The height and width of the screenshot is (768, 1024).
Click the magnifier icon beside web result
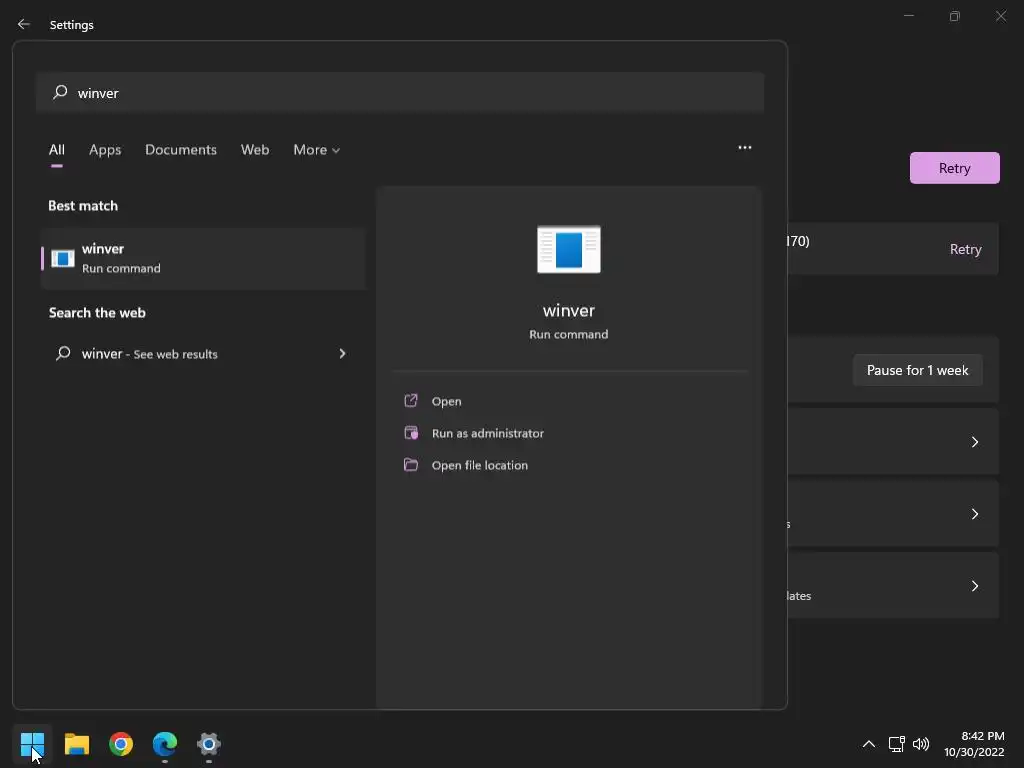pos(63,353)
